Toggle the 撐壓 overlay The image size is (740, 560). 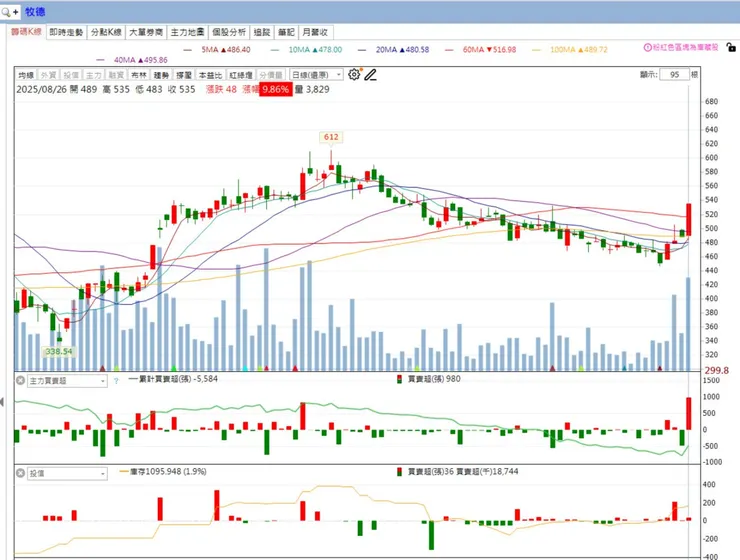pyautogui.click(x=184, y=75)
